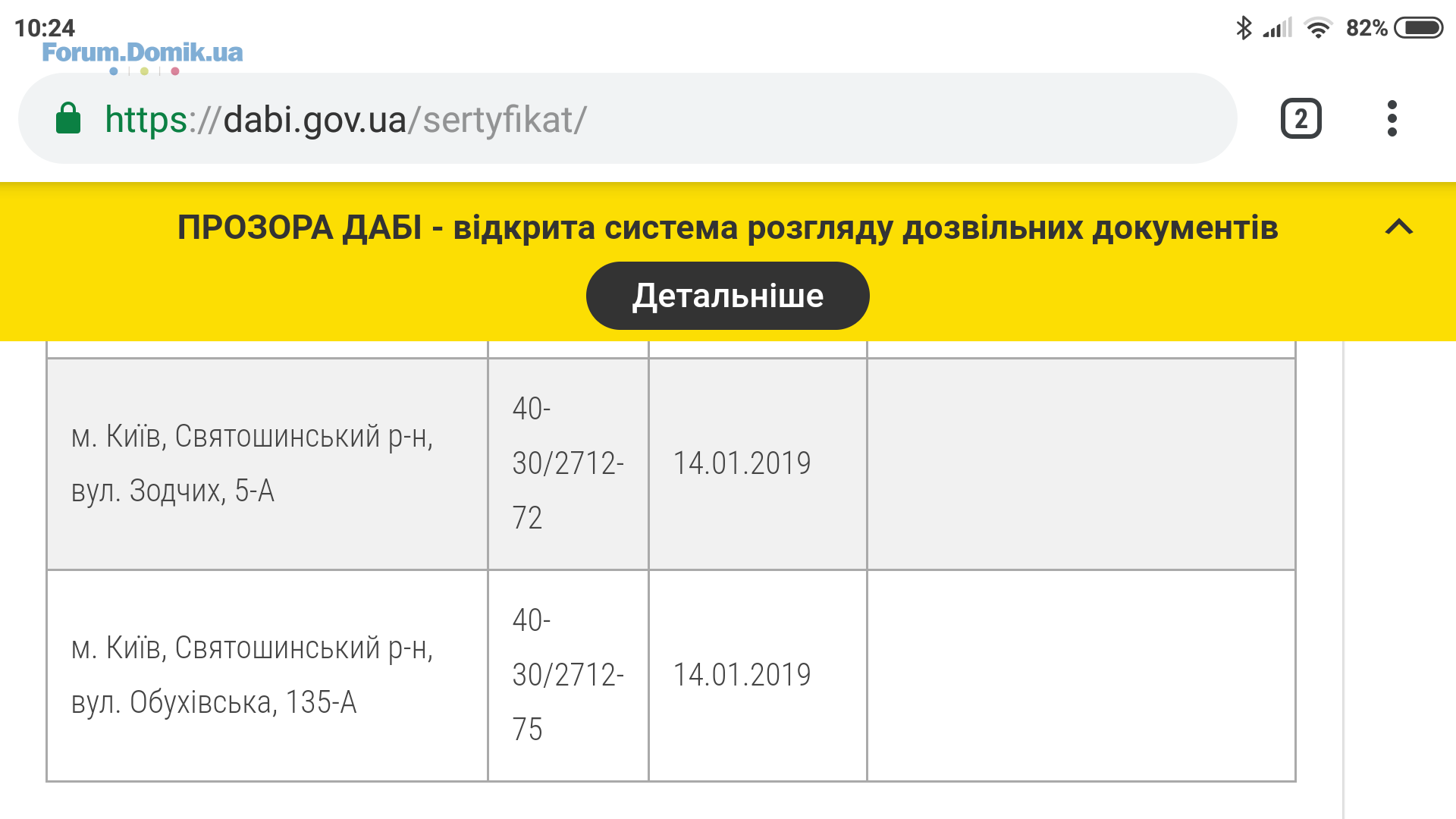Tap the dabi.gov.ua address bar
Image resolution: width=1456 pixels, height=819 pixels.
coord(628,118)
